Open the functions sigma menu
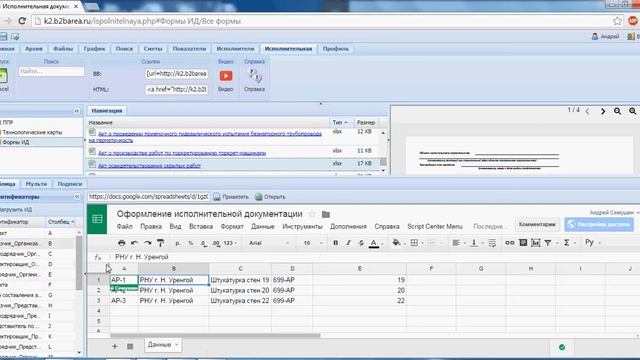 (x=569, y=243)
